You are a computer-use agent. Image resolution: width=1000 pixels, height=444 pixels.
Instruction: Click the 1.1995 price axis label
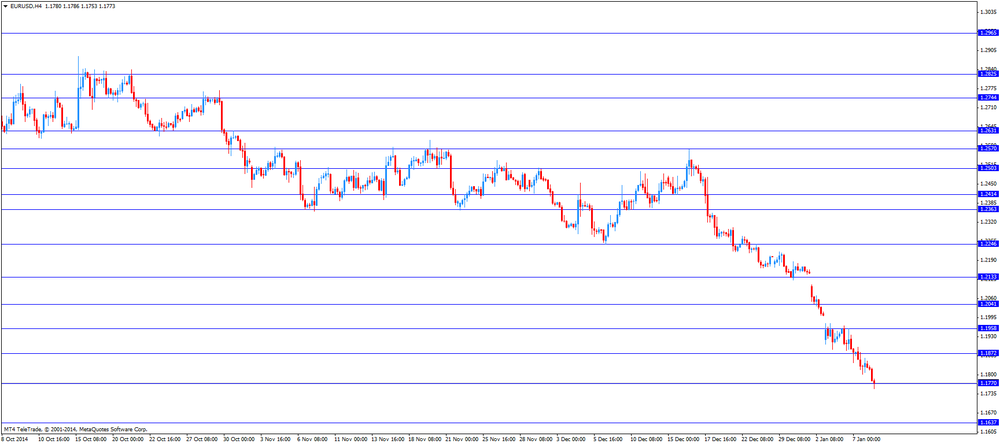[988, 317]
